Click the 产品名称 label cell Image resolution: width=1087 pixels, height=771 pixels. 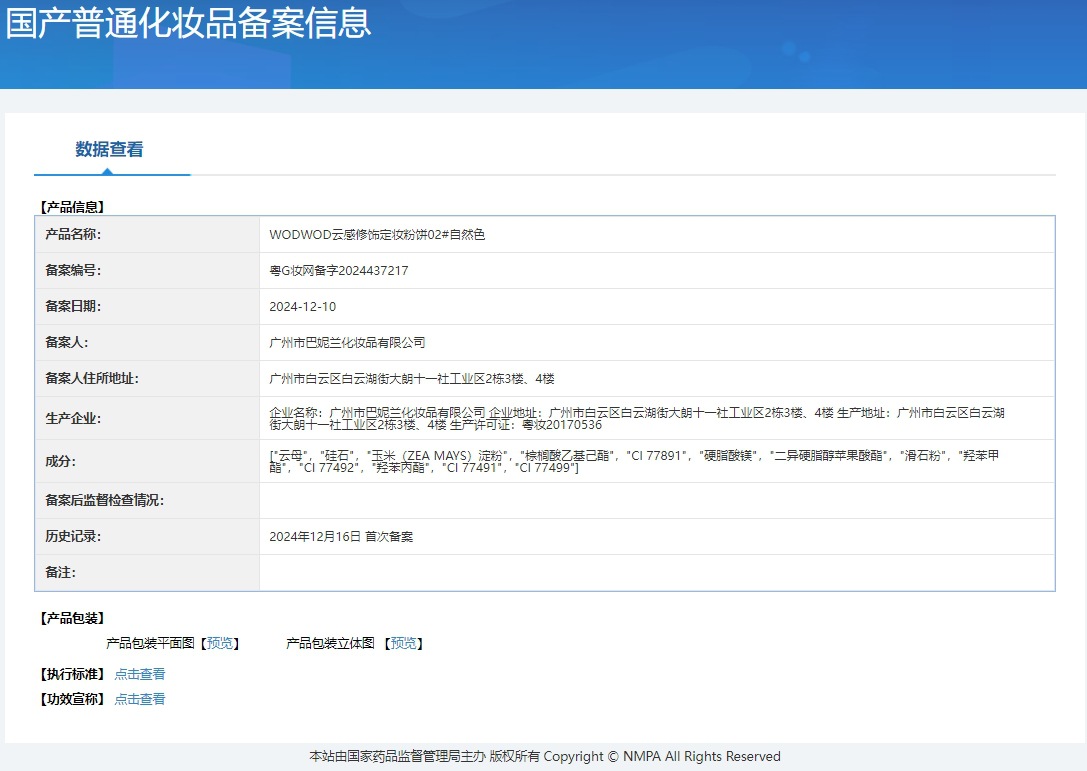coord(148,234)
